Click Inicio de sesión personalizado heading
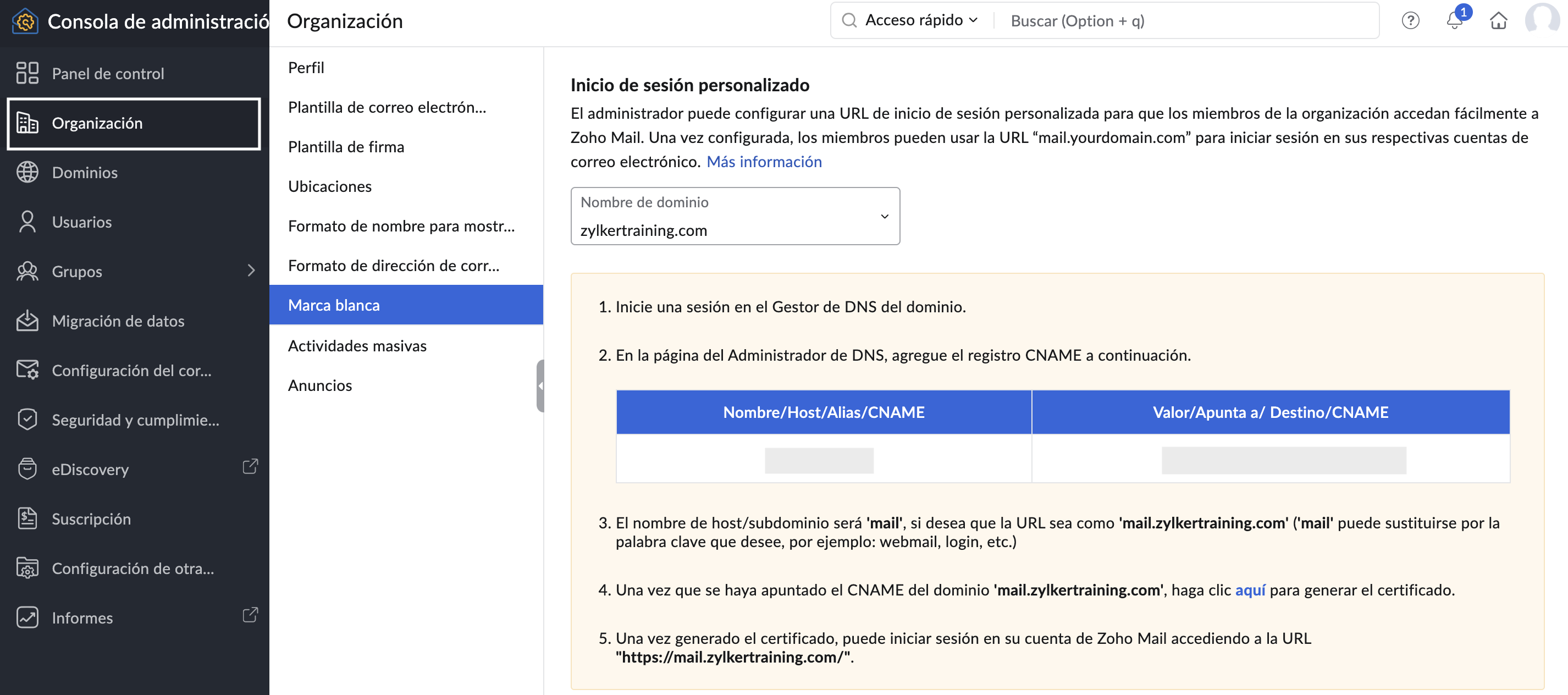 tap(689, 85)
